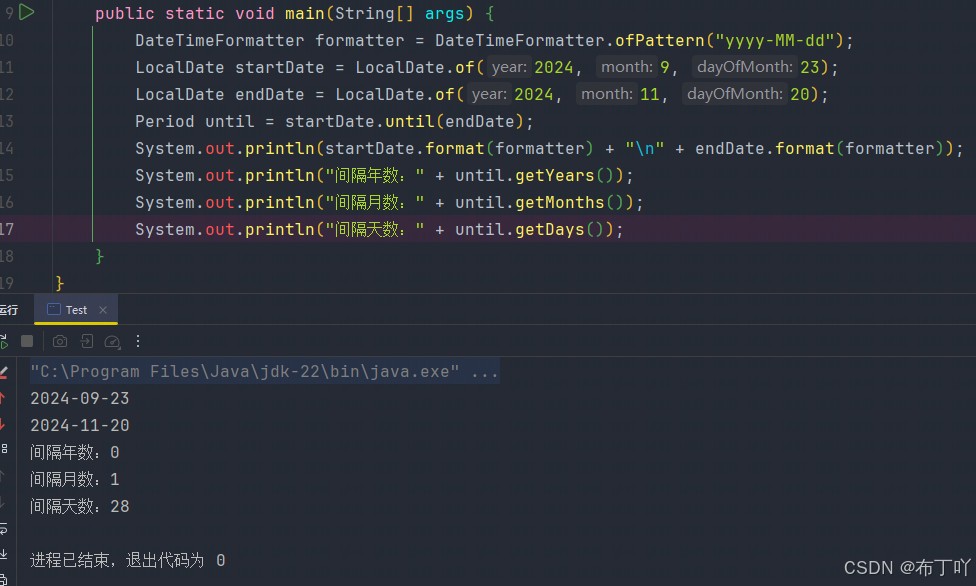
Task: Toggle soft-wrap in the console sidebar
Action: tap(3, 529)
